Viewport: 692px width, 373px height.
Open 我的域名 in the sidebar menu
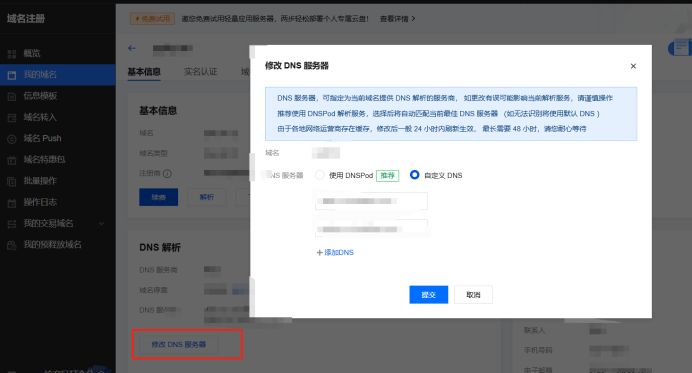click(x=40, y=75)
